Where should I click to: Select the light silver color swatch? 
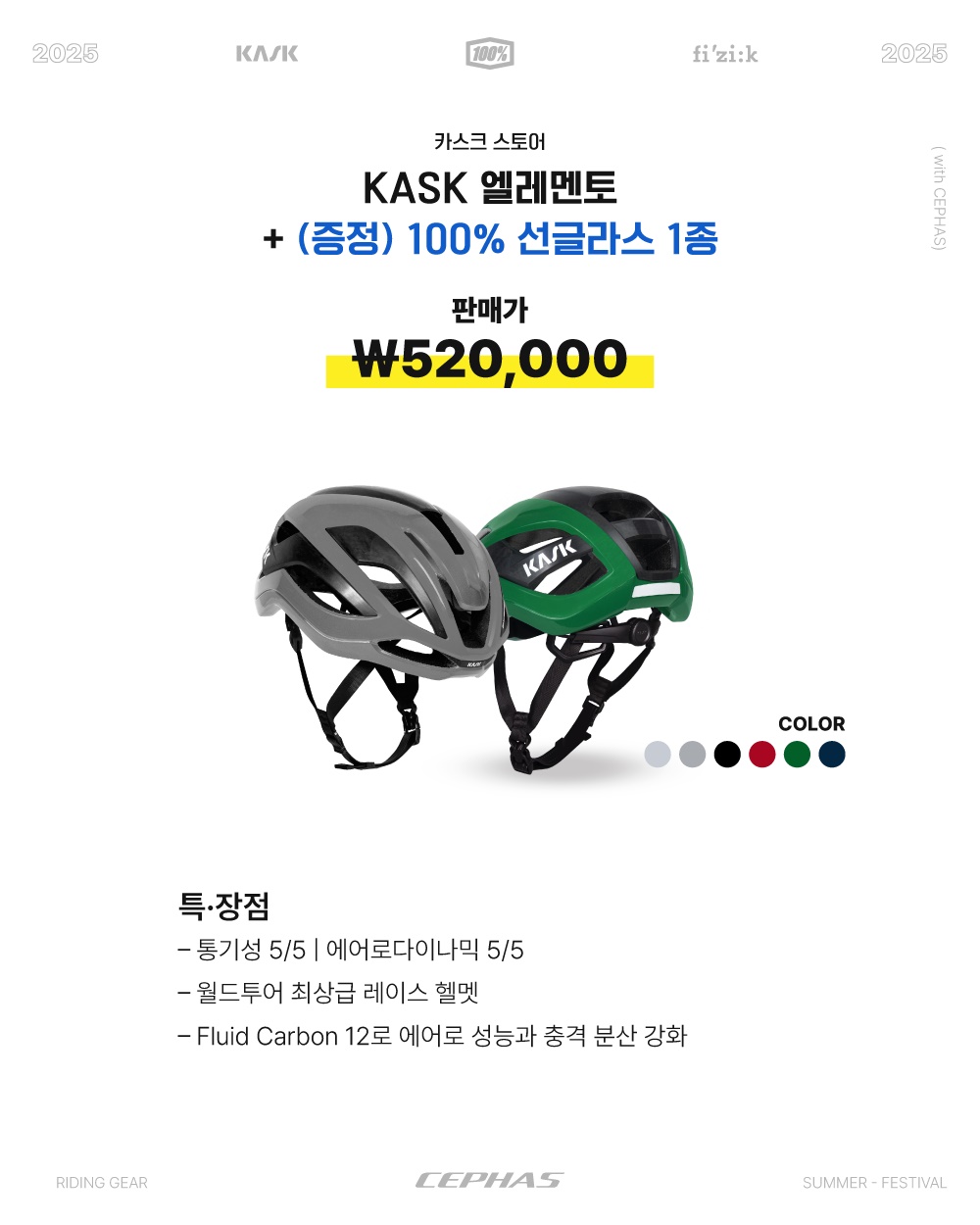point(658,754)
